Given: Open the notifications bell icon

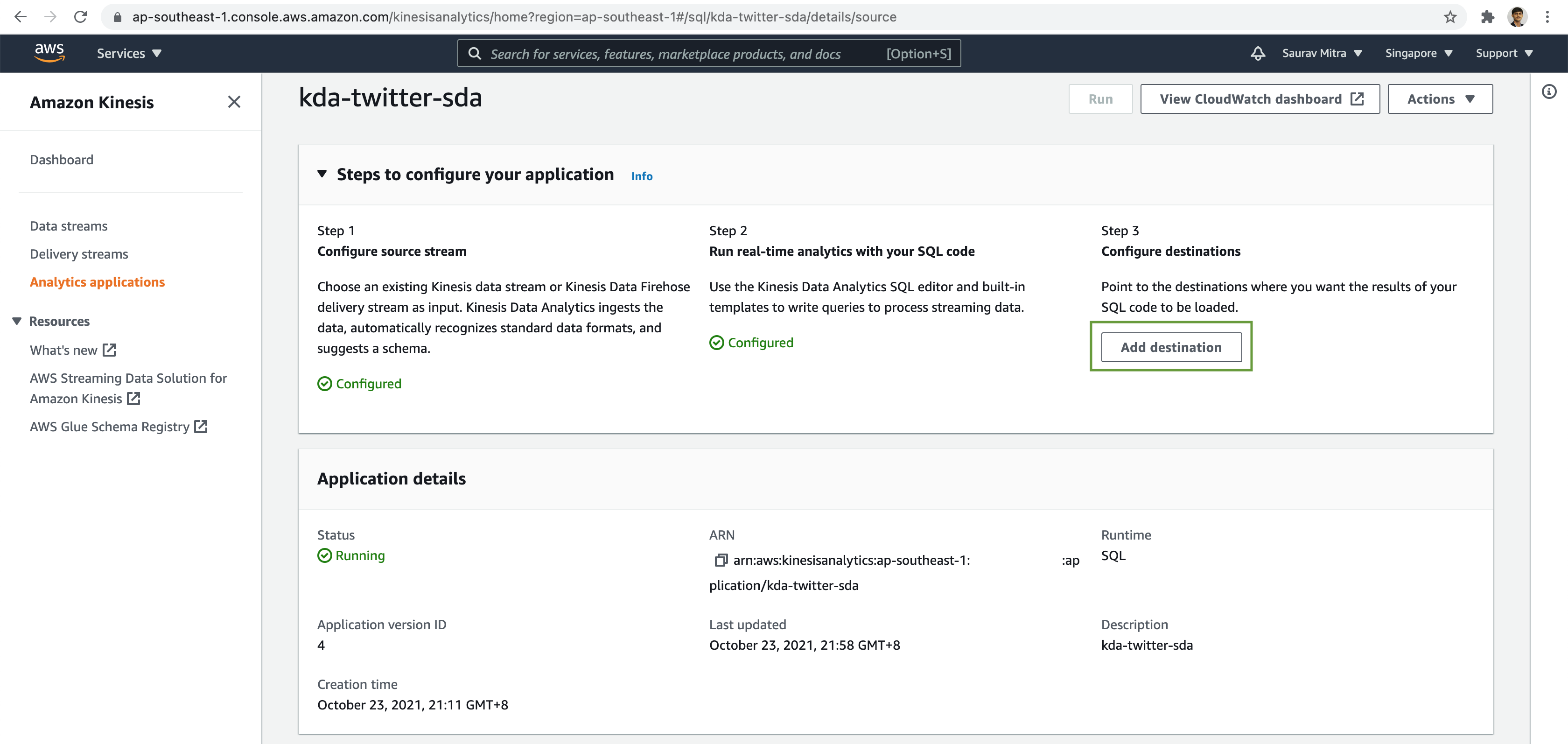Looking at the screenshot, I should (x=1258, y=54).
